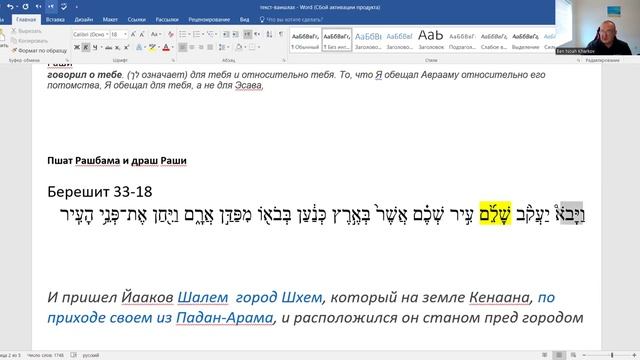Apply the Без интервала style
Screen dimensions: 640x360
pyautogui.click(x=337, y=41)
